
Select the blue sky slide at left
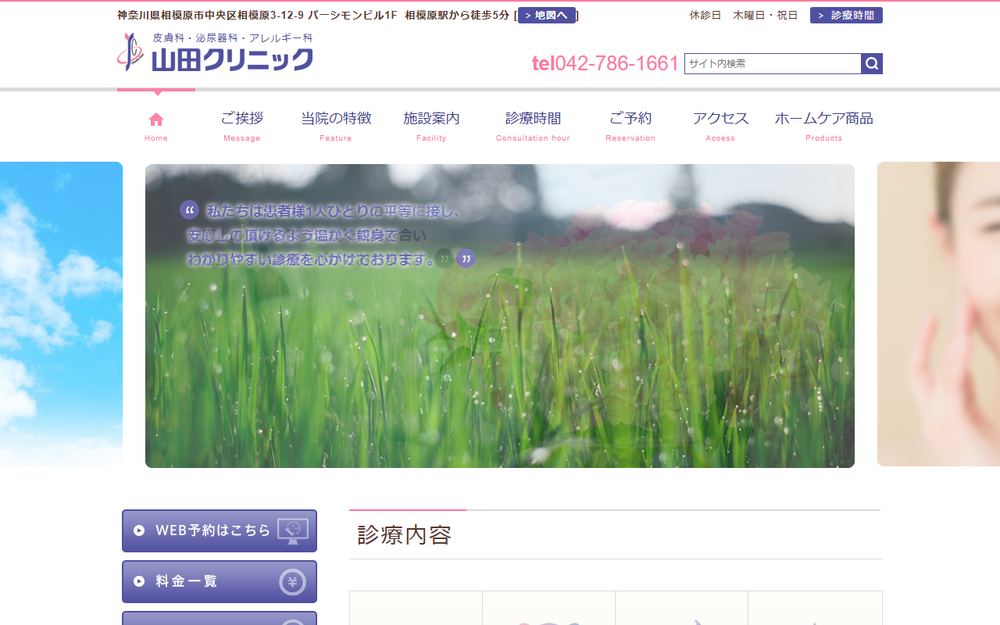point(61,314)
